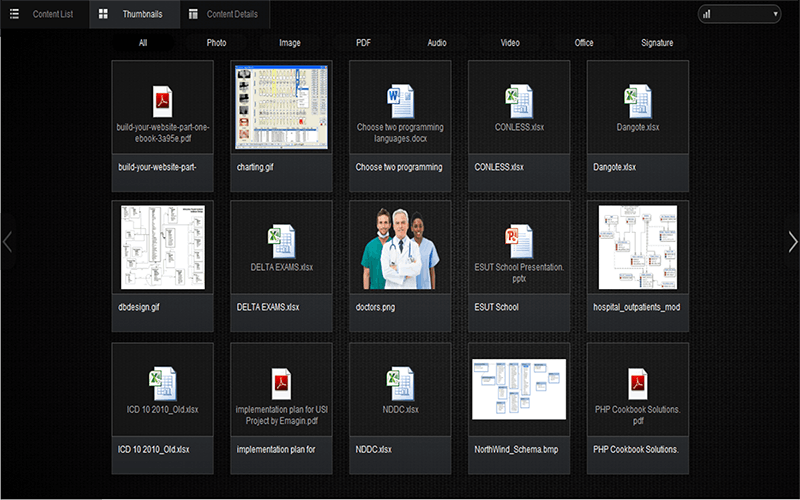Image resolution: width=800 pixels, height=500 pixels.
Task: Open the view options dropdown at top right
Action: tap(739, 14)
